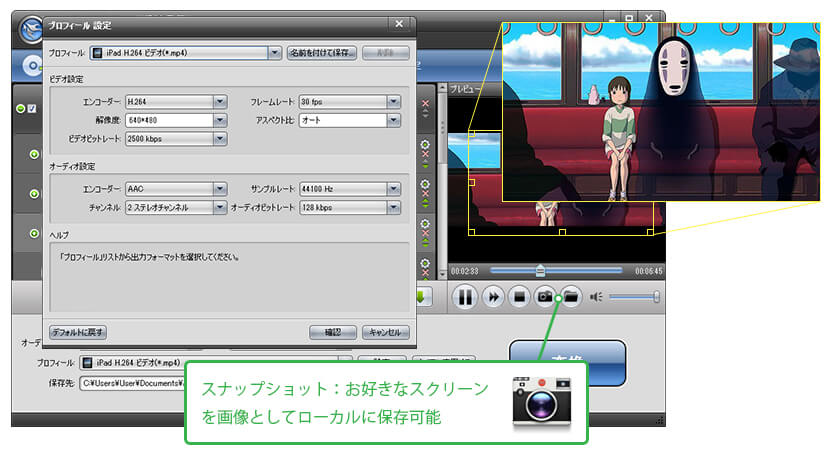Click the app logo in the title bar

coord(31,30)
